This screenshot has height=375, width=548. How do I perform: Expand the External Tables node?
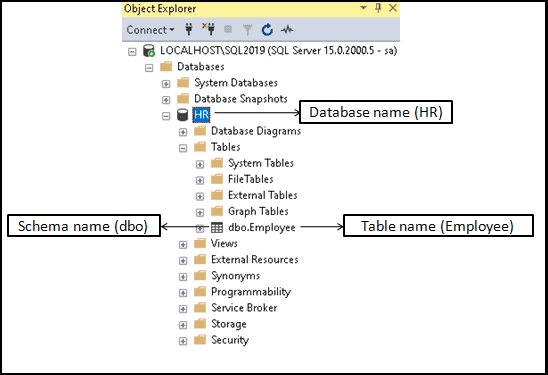coord(200,196)
